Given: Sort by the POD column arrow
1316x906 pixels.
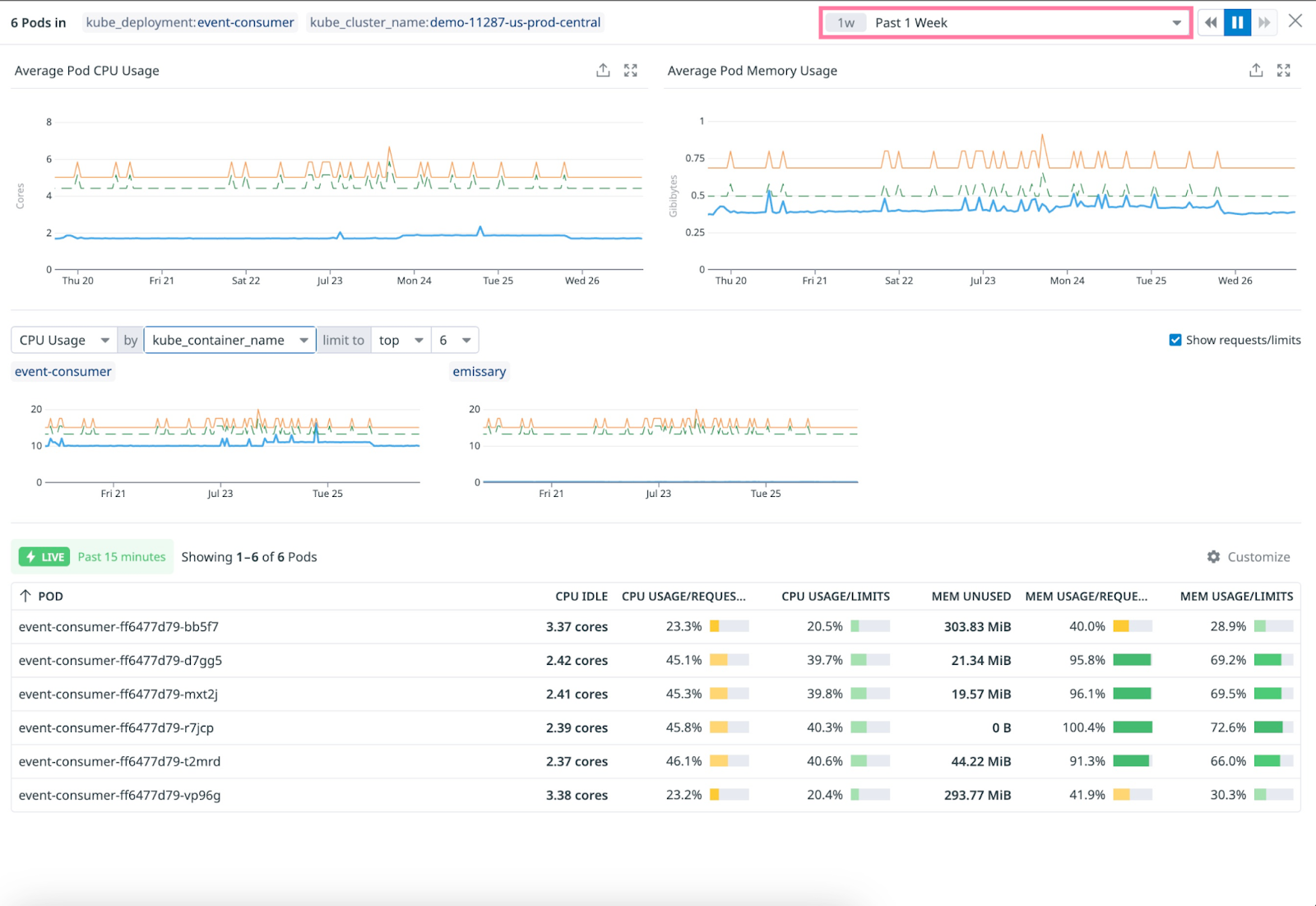Looking at the screenshot, I should 25,596.
